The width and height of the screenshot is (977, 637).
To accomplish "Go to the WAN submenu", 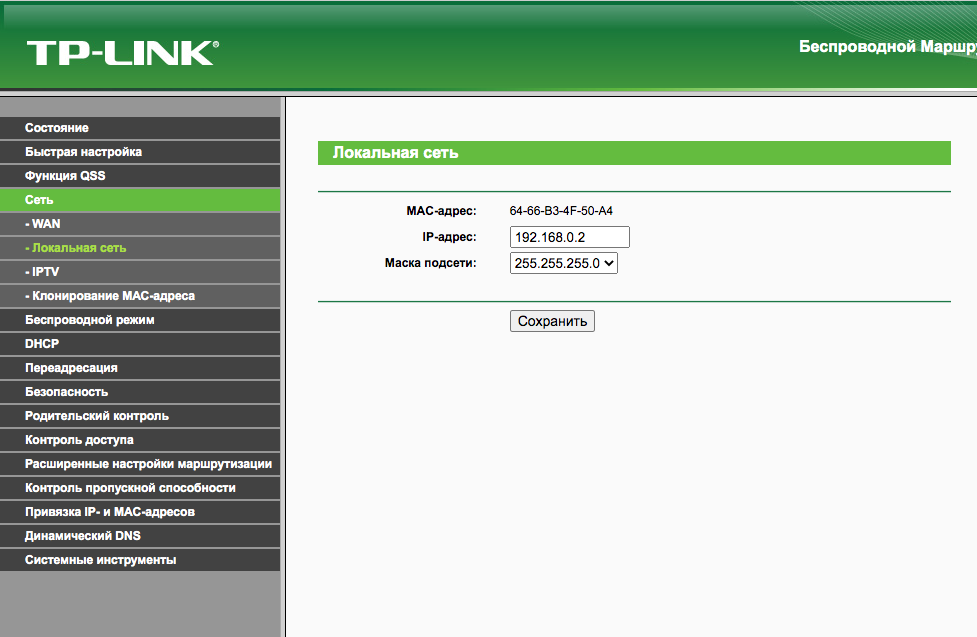I will [140, 224].
